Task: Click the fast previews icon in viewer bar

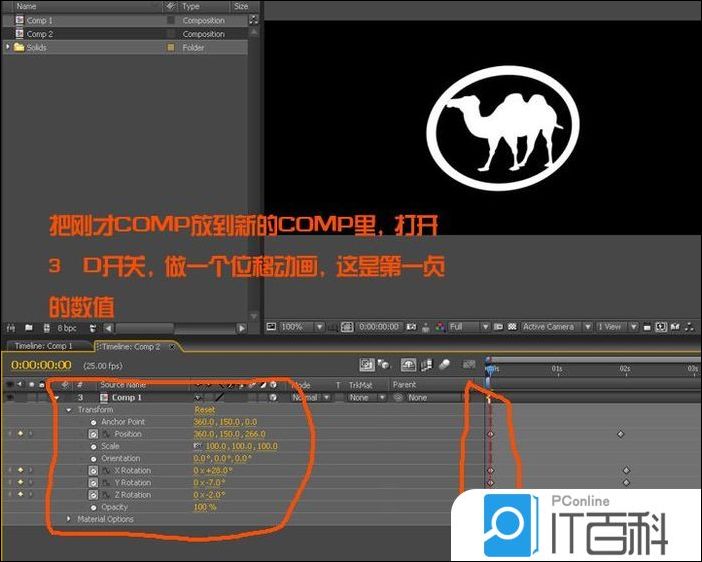Action: click(x=661, y=327)
